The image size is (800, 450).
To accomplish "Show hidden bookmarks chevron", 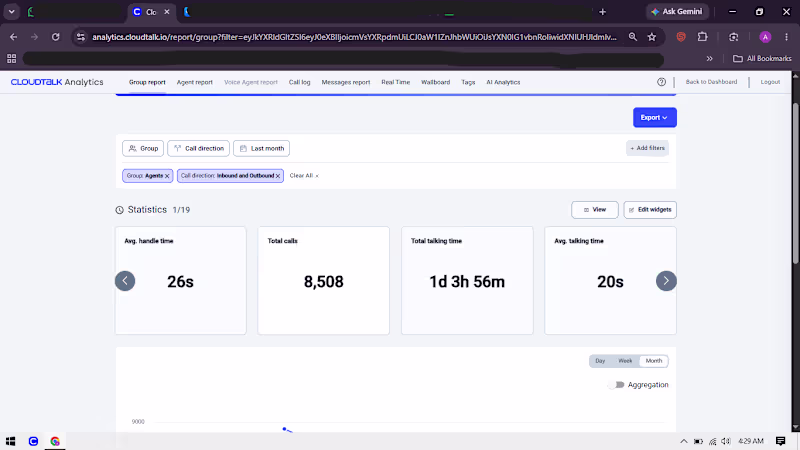I will point(709,59).
